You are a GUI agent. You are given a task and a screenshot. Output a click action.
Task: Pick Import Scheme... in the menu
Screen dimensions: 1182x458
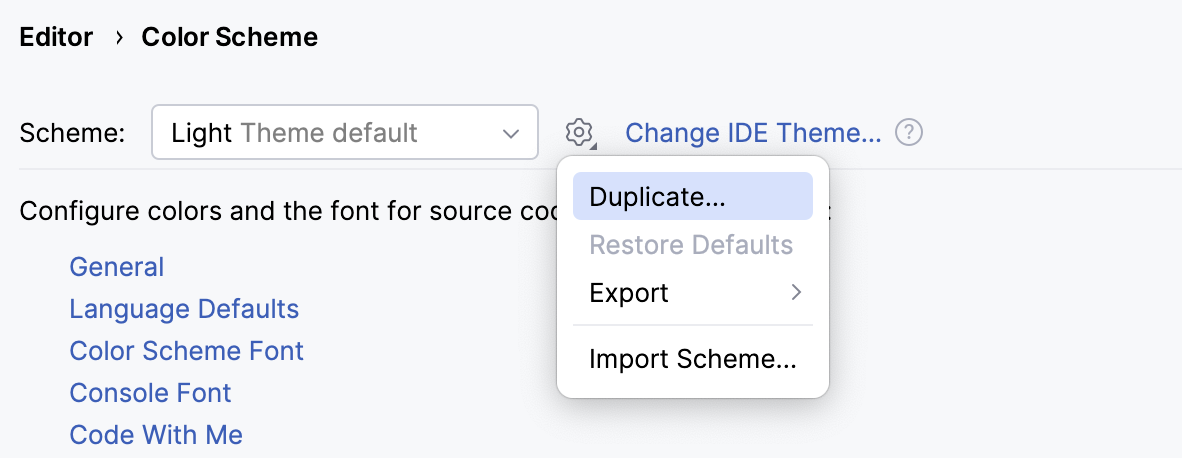click(692, 358)
